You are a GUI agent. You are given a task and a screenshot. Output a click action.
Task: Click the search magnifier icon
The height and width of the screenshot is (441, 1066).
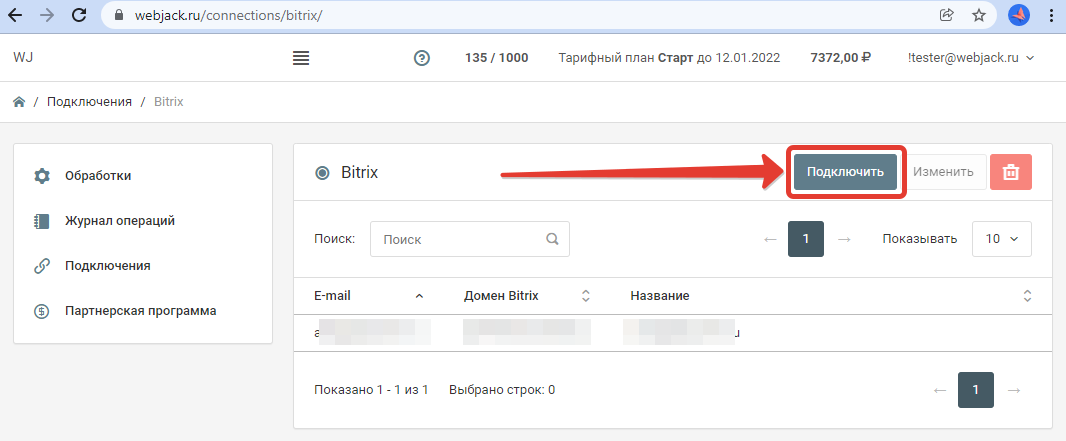(552, 240)
